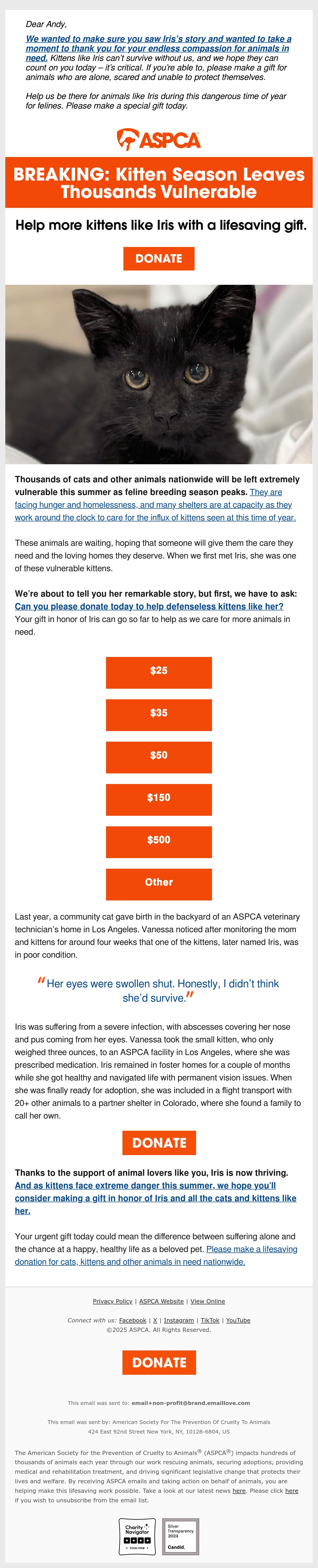Click the View Online link

click(x=208, y=1301)
